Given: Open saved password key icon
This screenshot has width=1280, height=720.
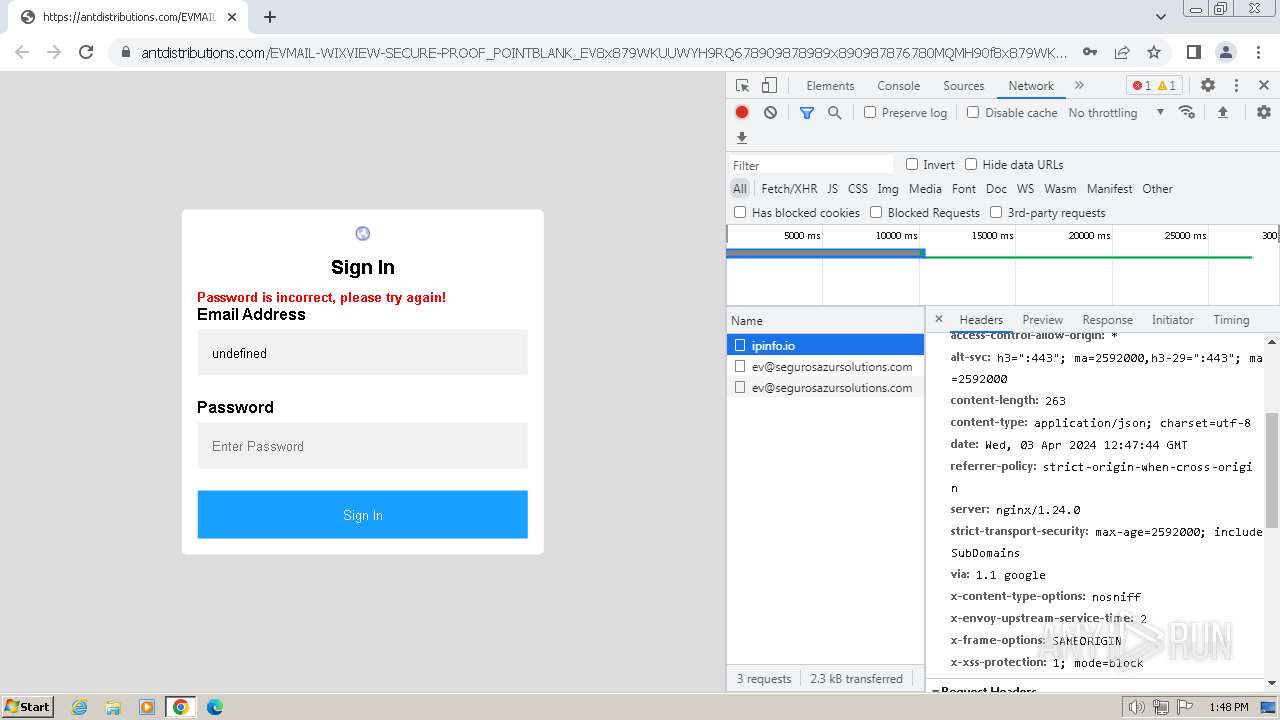Looking at the screenshot, I should click(1090, 52).
